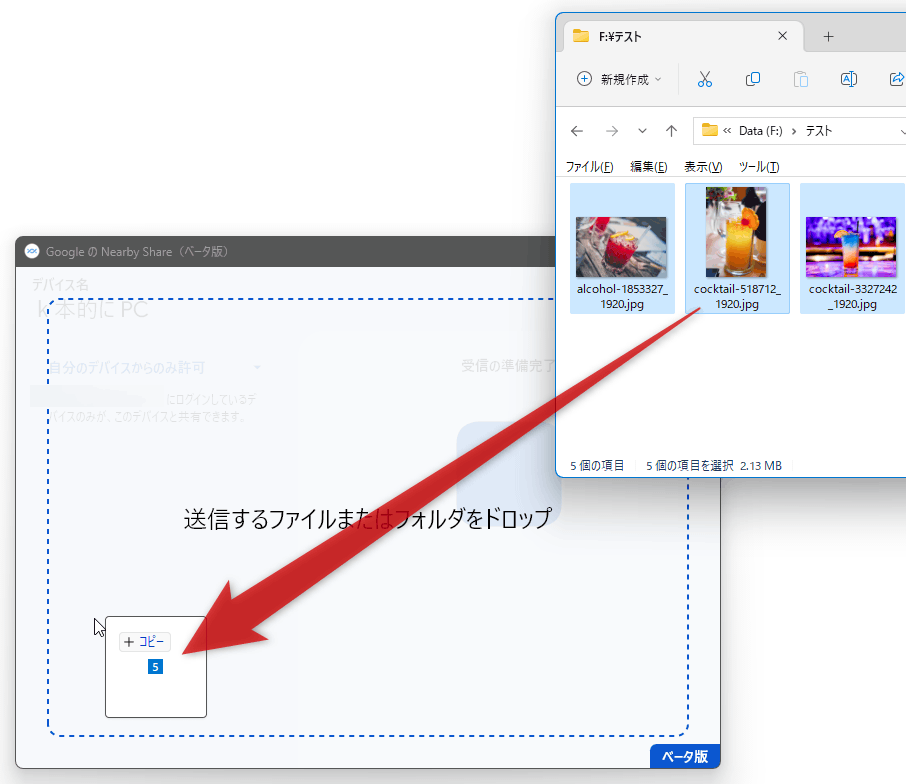The height and width of the screenshot is (784, 906).
Task: Click テスト in the address path
Action: [818, 131]
